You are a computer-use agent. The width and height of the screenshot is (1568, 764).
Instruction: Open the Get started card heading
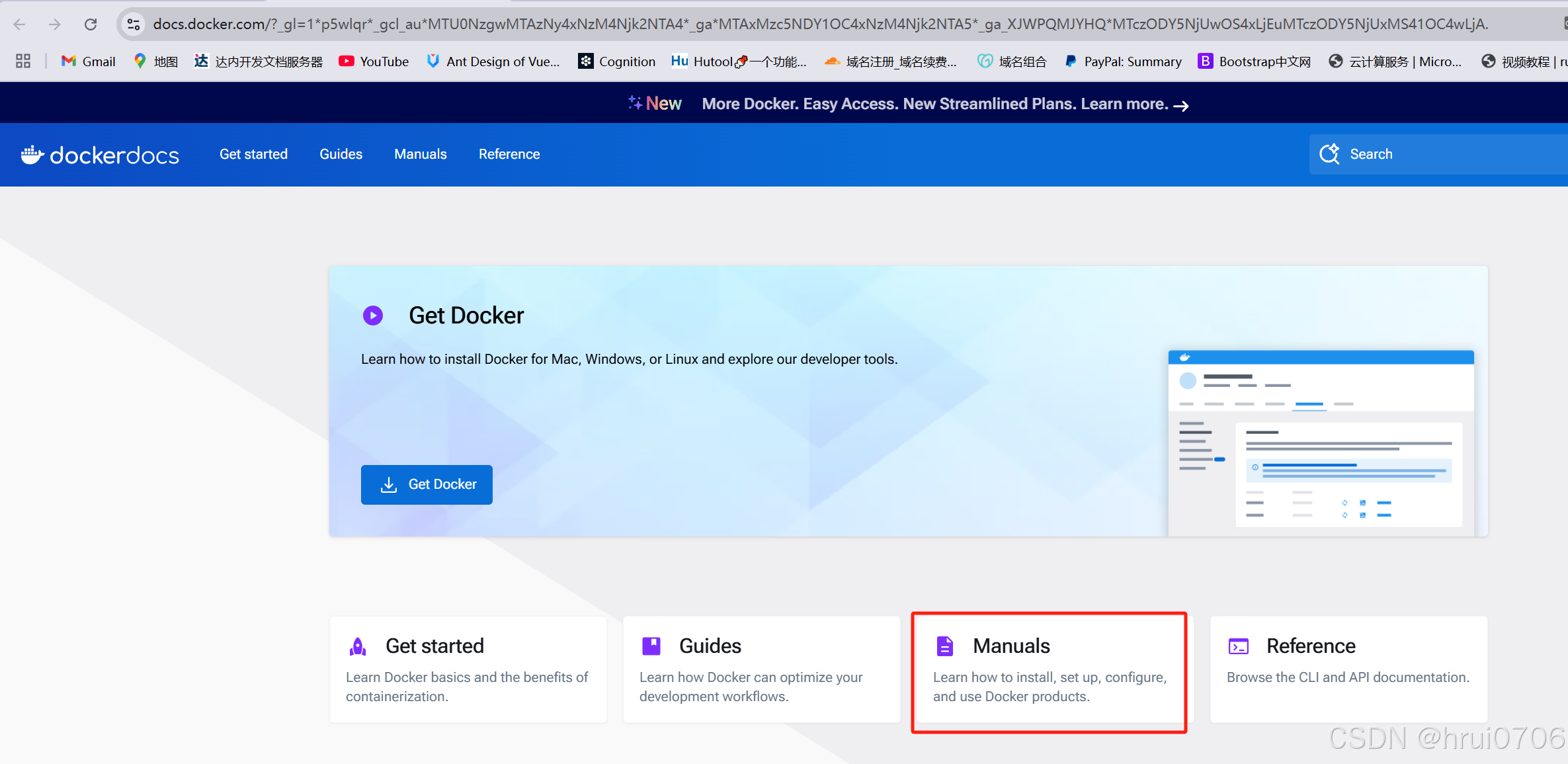coord(434,646)
